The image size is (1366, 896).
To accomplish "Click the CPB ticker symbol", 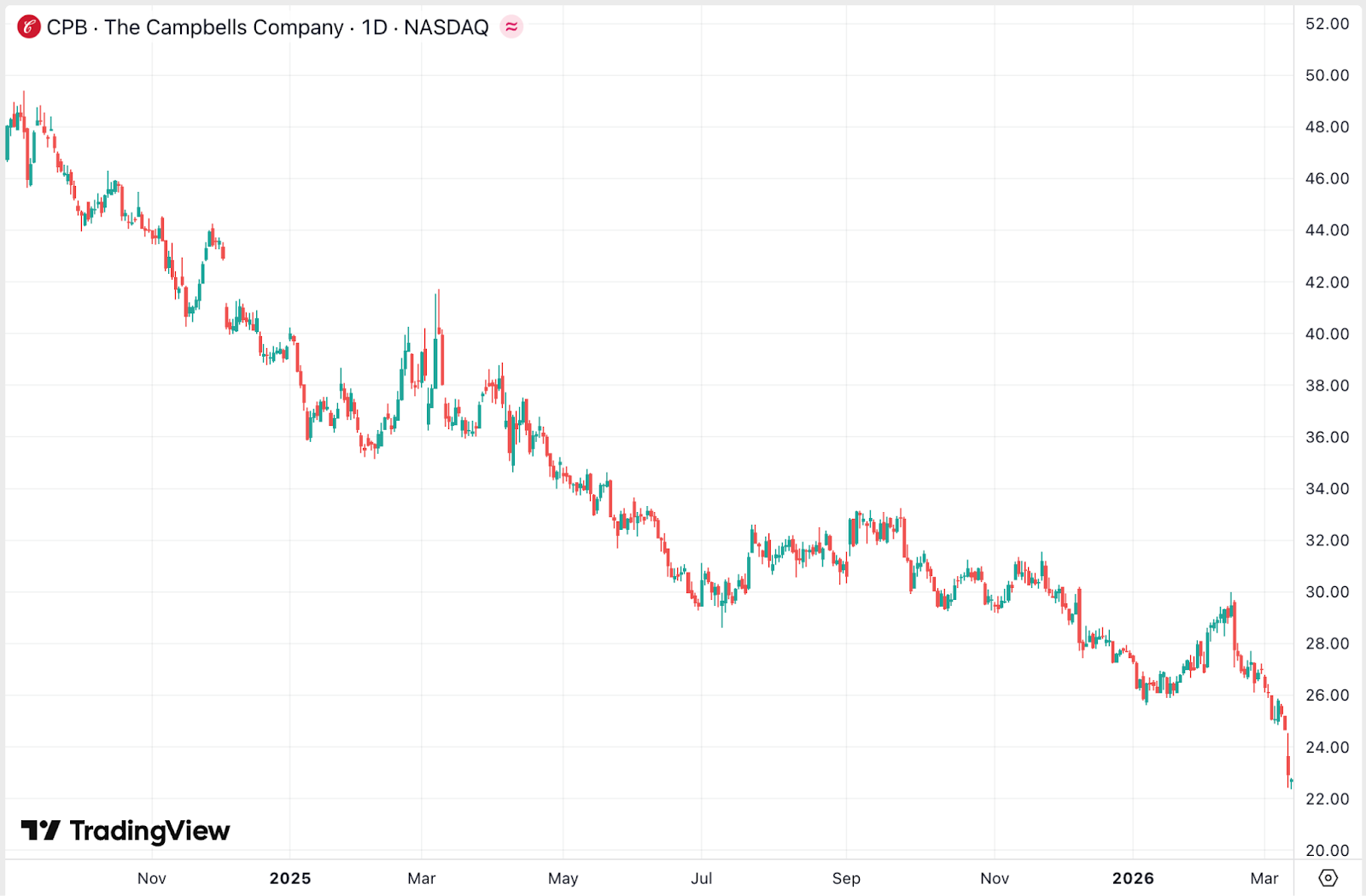I will 67,27.
